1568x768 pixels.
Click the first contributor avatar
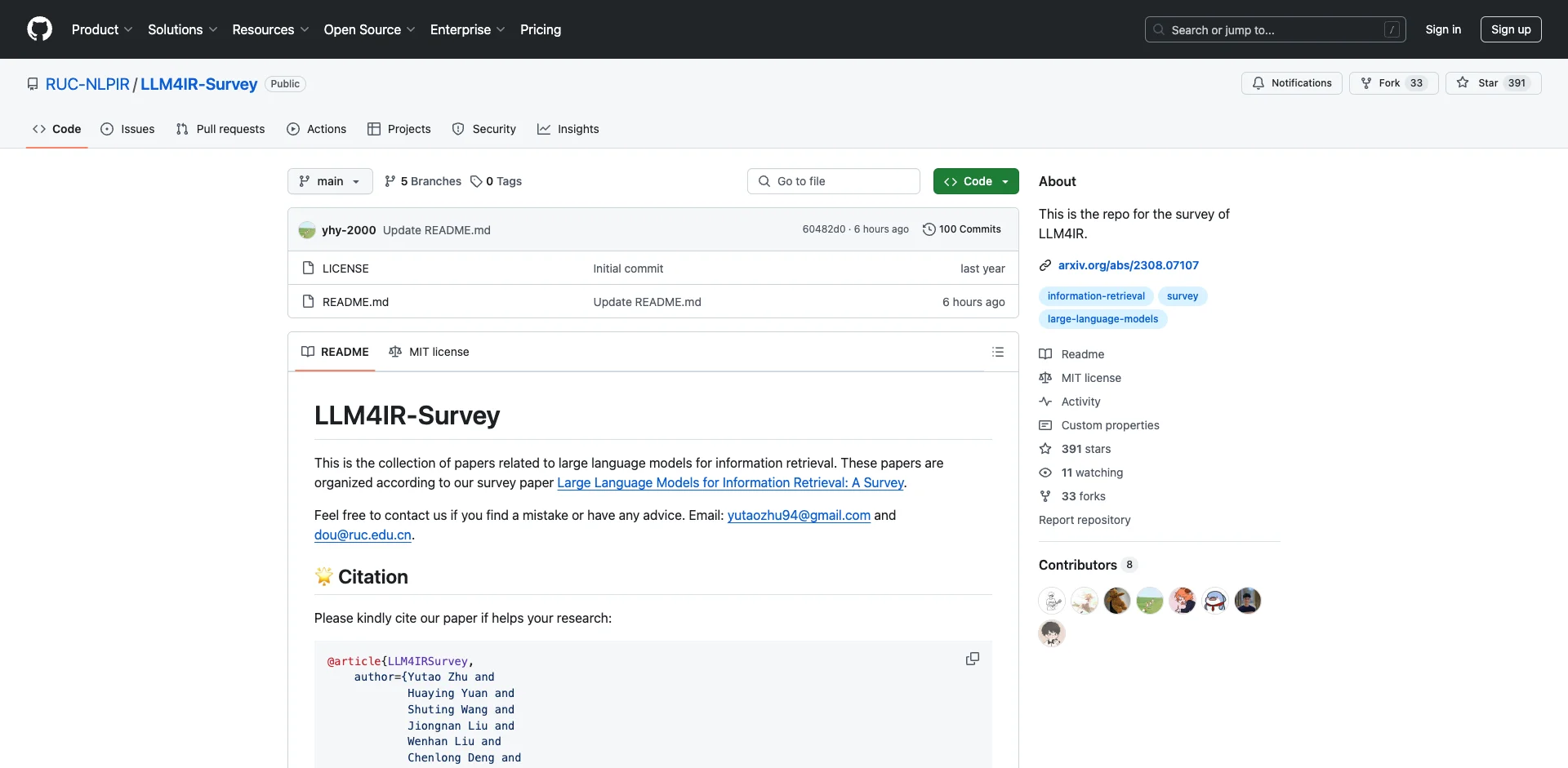[1052, 601]
